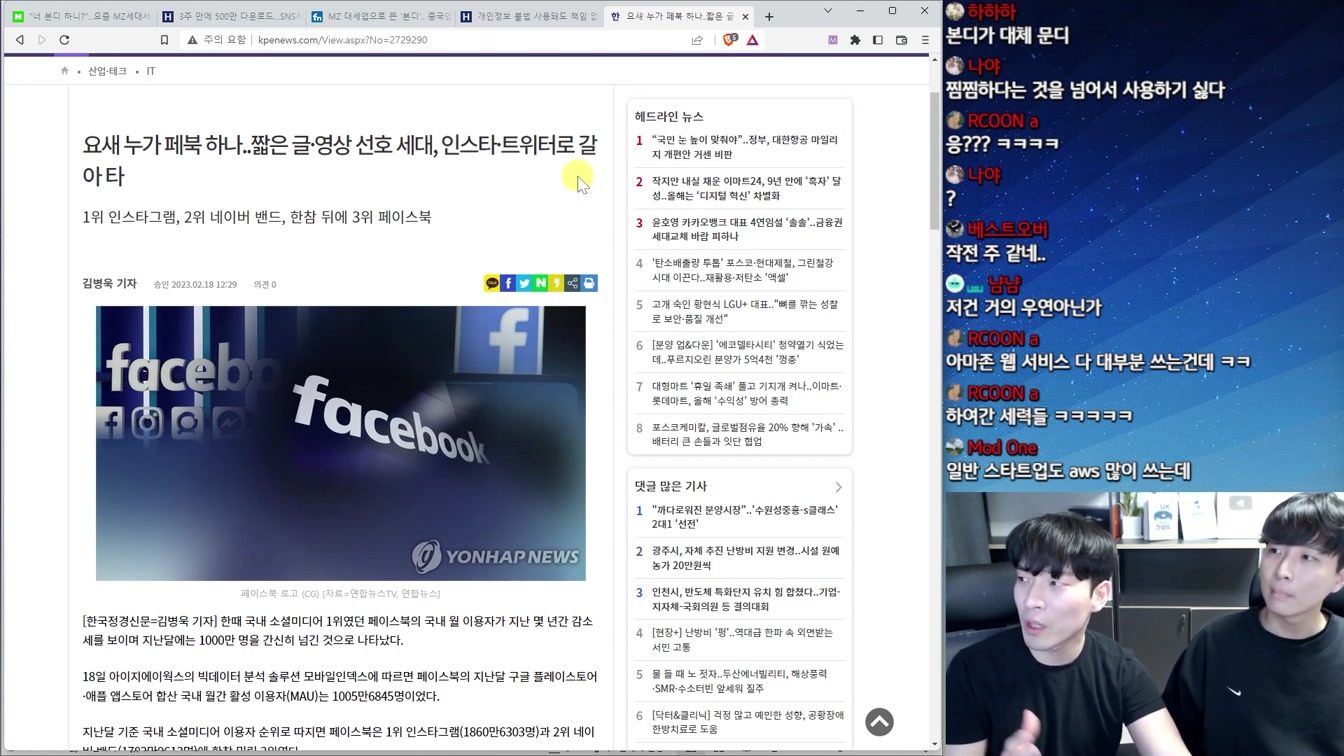Open headline 7 about 대형마트 휴일 족쇄
1344x756 pixels.
[746, 393]
